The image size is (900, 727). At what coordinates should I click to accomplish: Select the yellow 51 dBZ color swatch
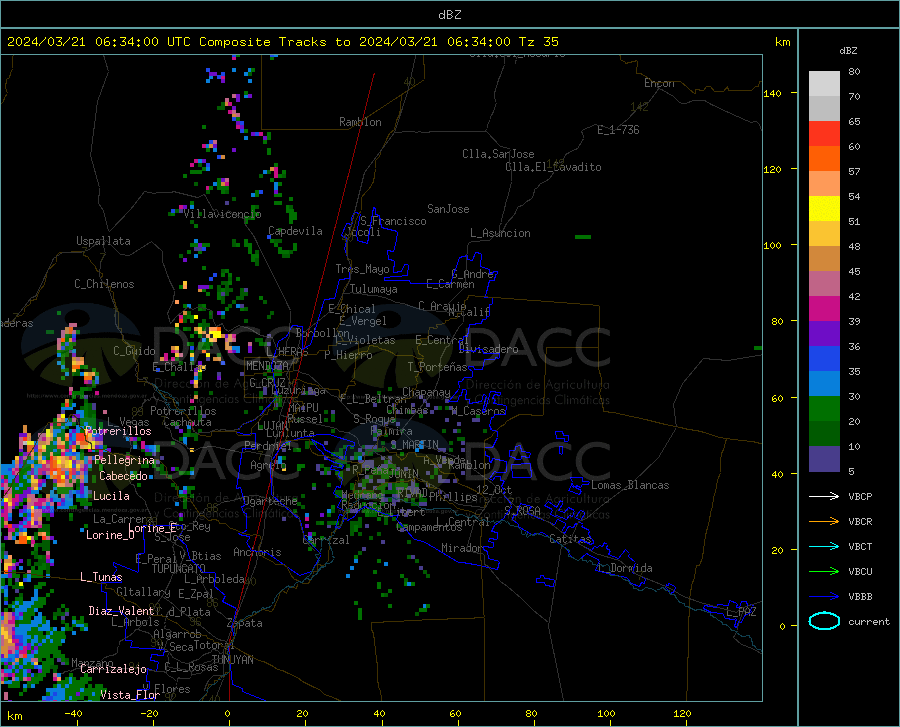(824, 209)
